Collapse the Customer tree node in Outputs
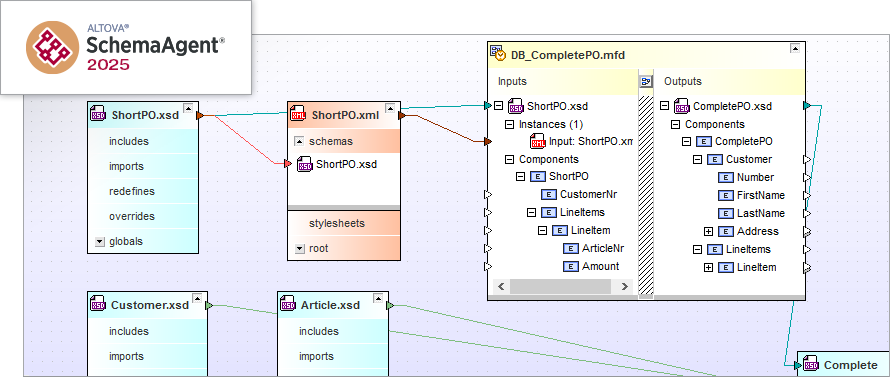 pyautogui.click(x=697, y=160)
